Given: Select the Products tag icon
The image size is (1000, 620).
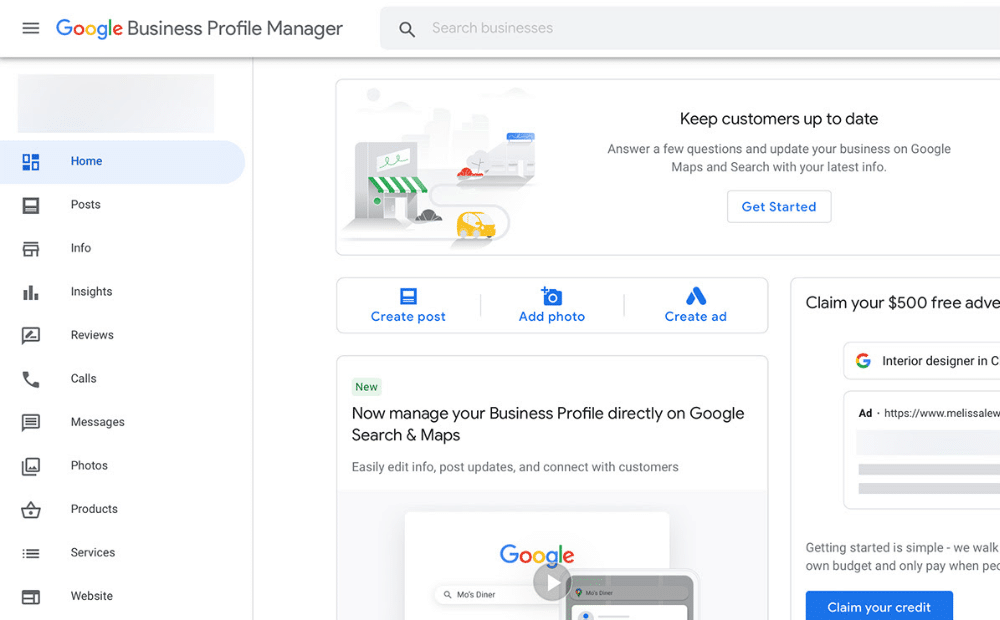Looking at the screenshot, I should click(31, 508).
